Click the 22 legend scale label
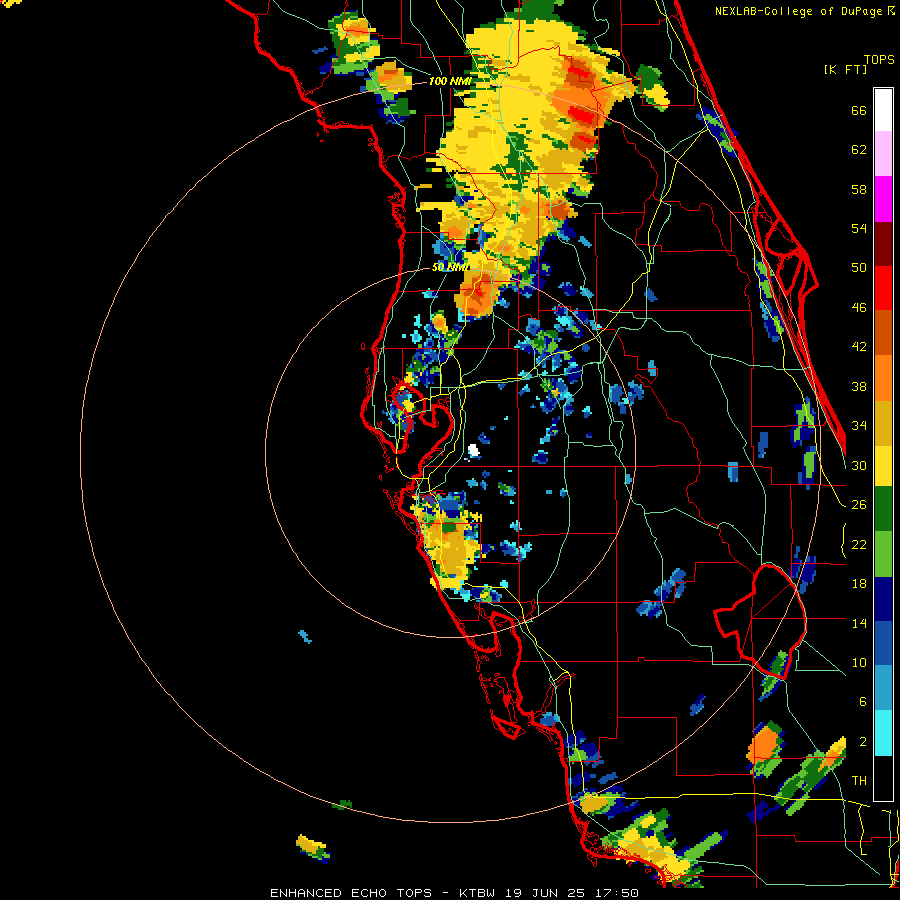 859,544
